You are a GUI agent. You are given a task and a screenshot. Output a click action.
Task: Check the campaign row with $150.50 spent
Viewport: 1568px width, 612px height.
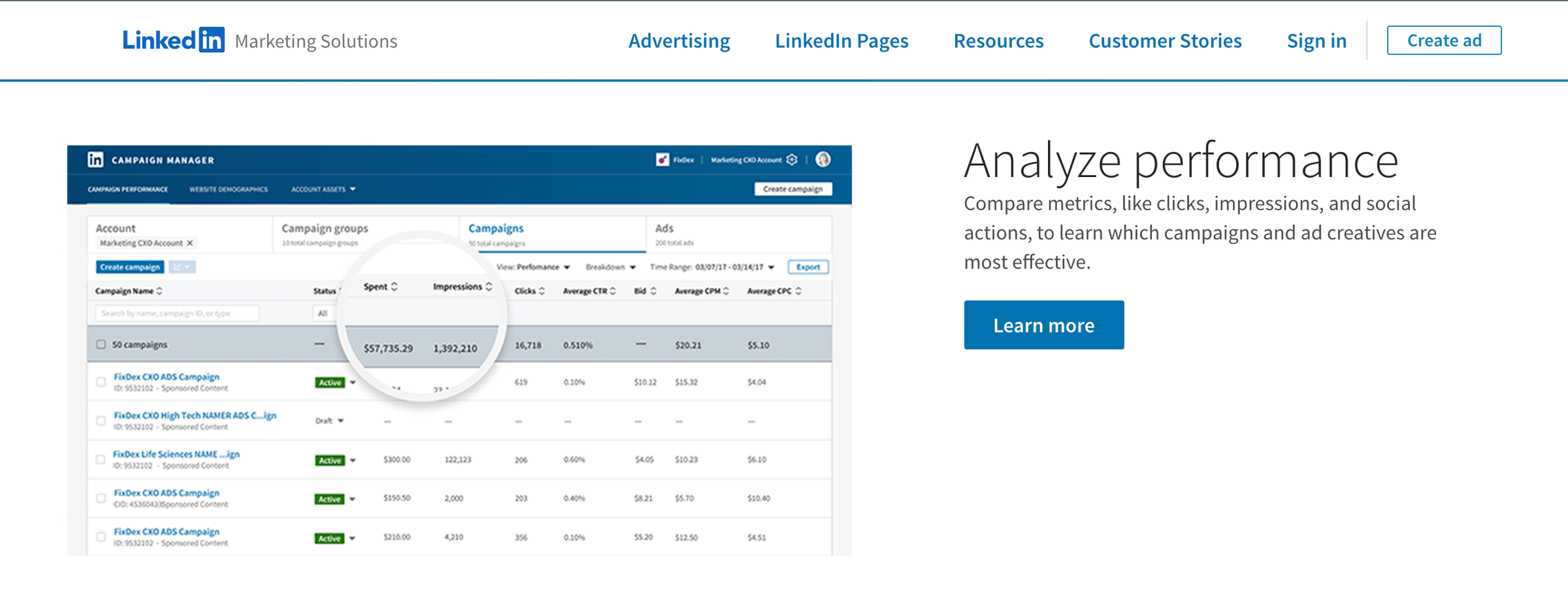coord(101,498)
